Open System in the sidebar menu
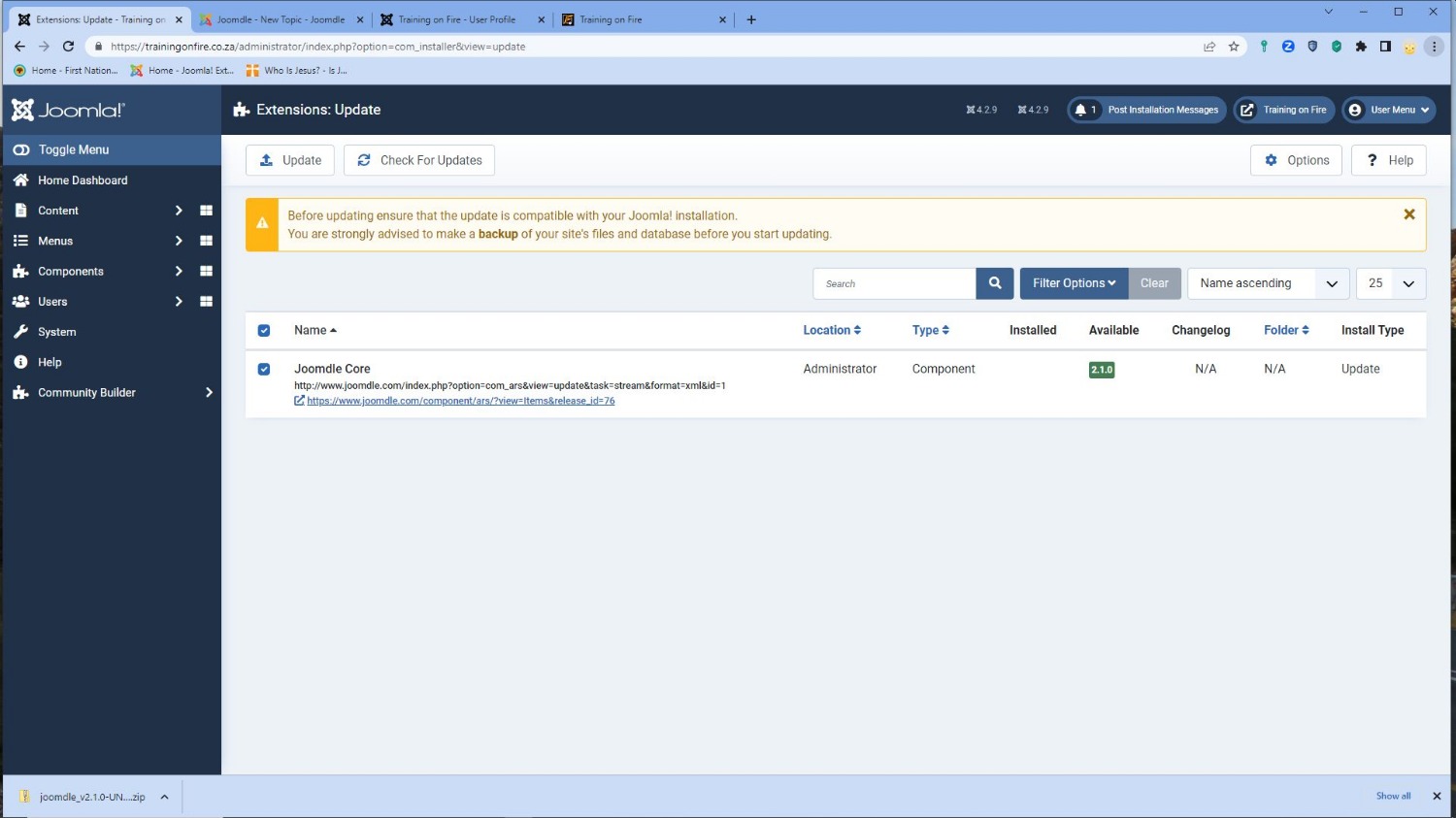This screenshot has width=1456, height=818. click(x=56, y=332)
